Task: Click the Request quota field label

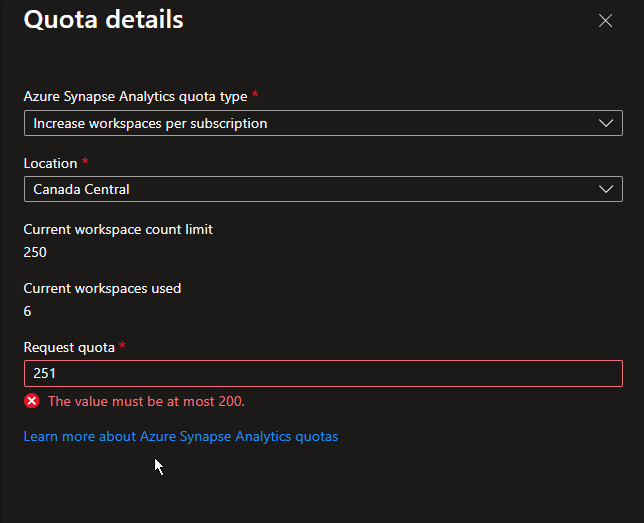Action: (69, 347)
